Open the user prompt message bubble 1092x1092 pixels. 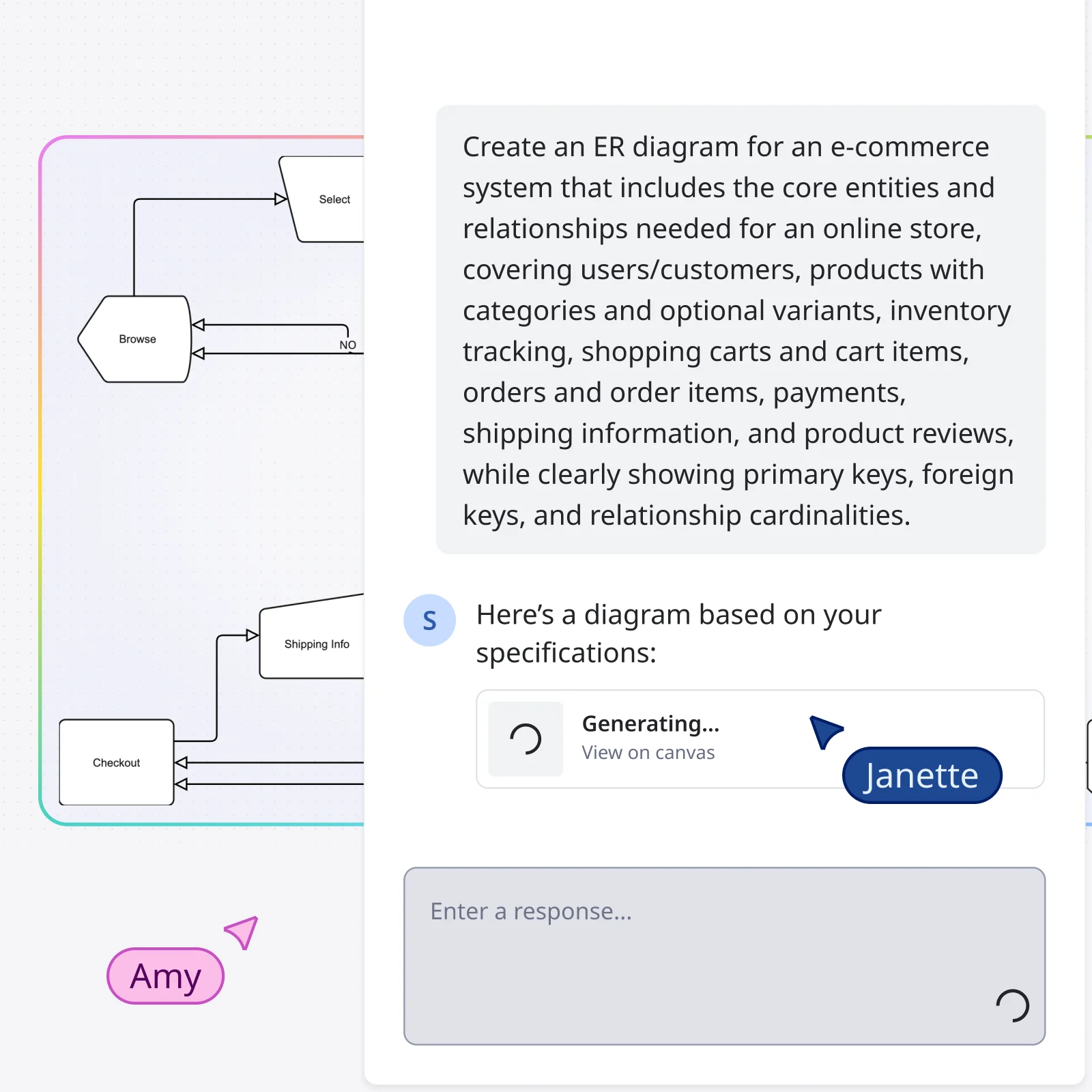pyautogui.click(x=739, y=330)
